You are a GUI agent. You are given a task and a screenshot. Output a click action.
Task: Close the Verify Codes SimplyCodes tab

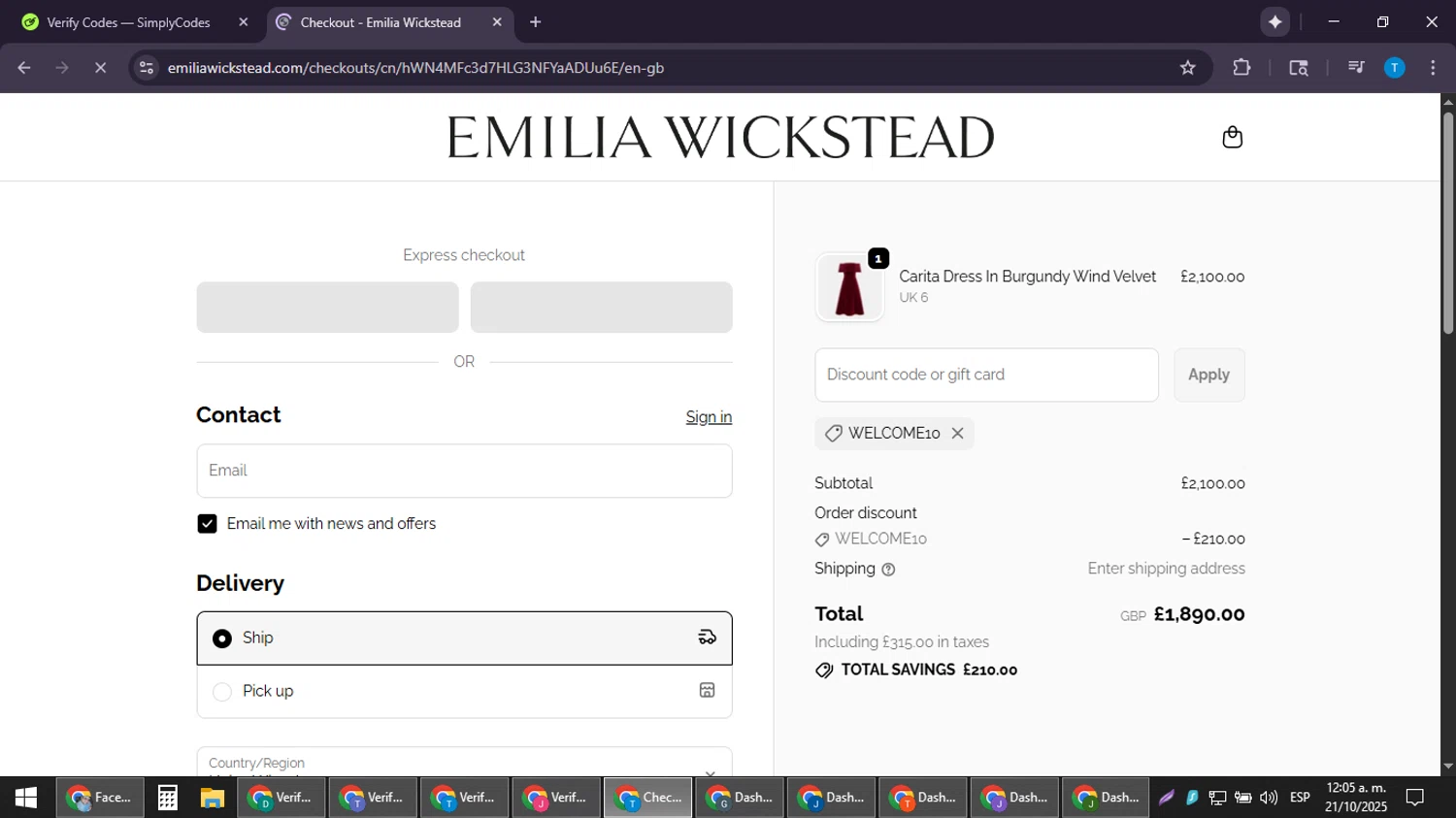pyautogui.click(x=244, y=22)
